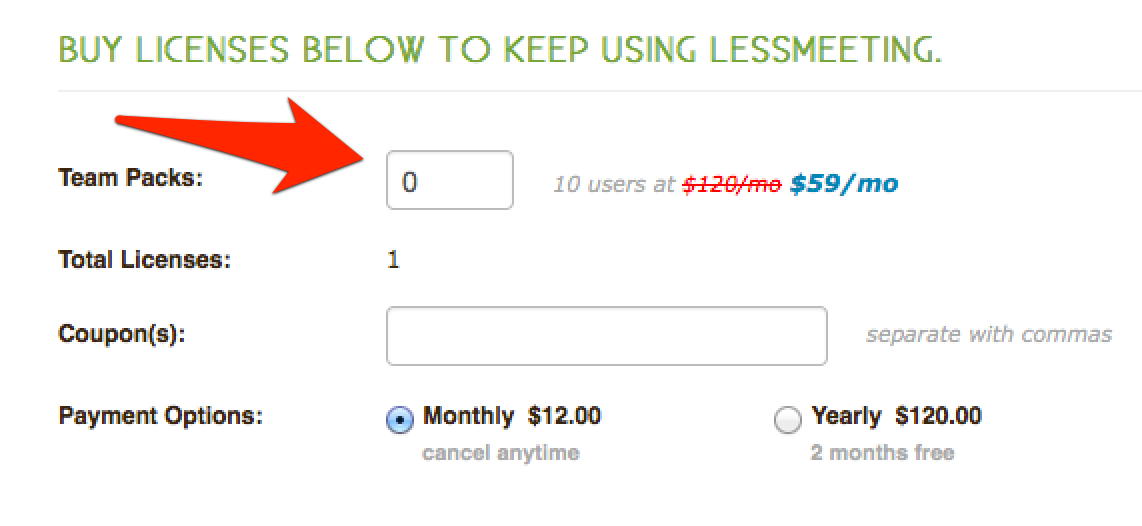Click inside the Coupon(s) text box
Image resolution: width=1142 pixels, height=526 pixels.
[x=607, y=336]
